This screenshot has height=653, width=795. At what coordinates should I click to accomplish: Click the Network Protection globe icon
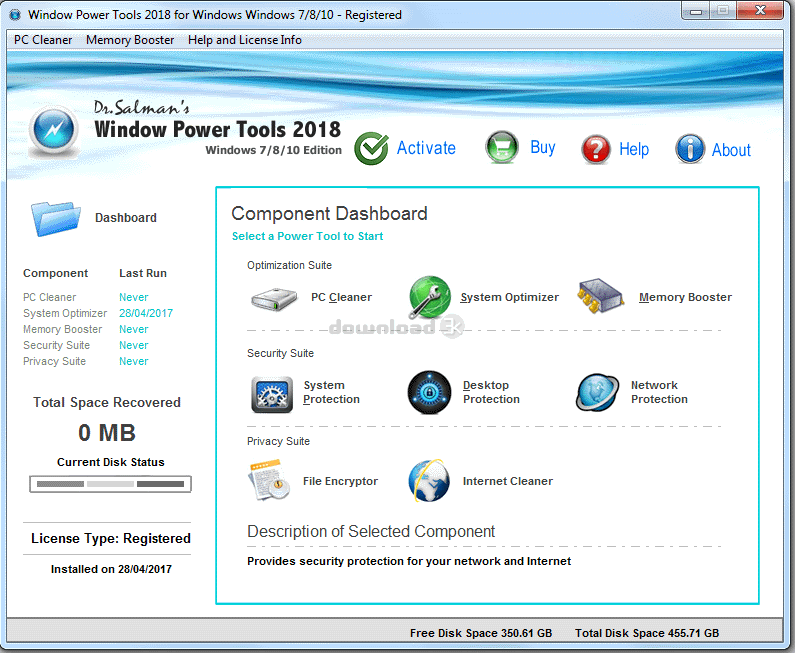[x=597, y=392]
